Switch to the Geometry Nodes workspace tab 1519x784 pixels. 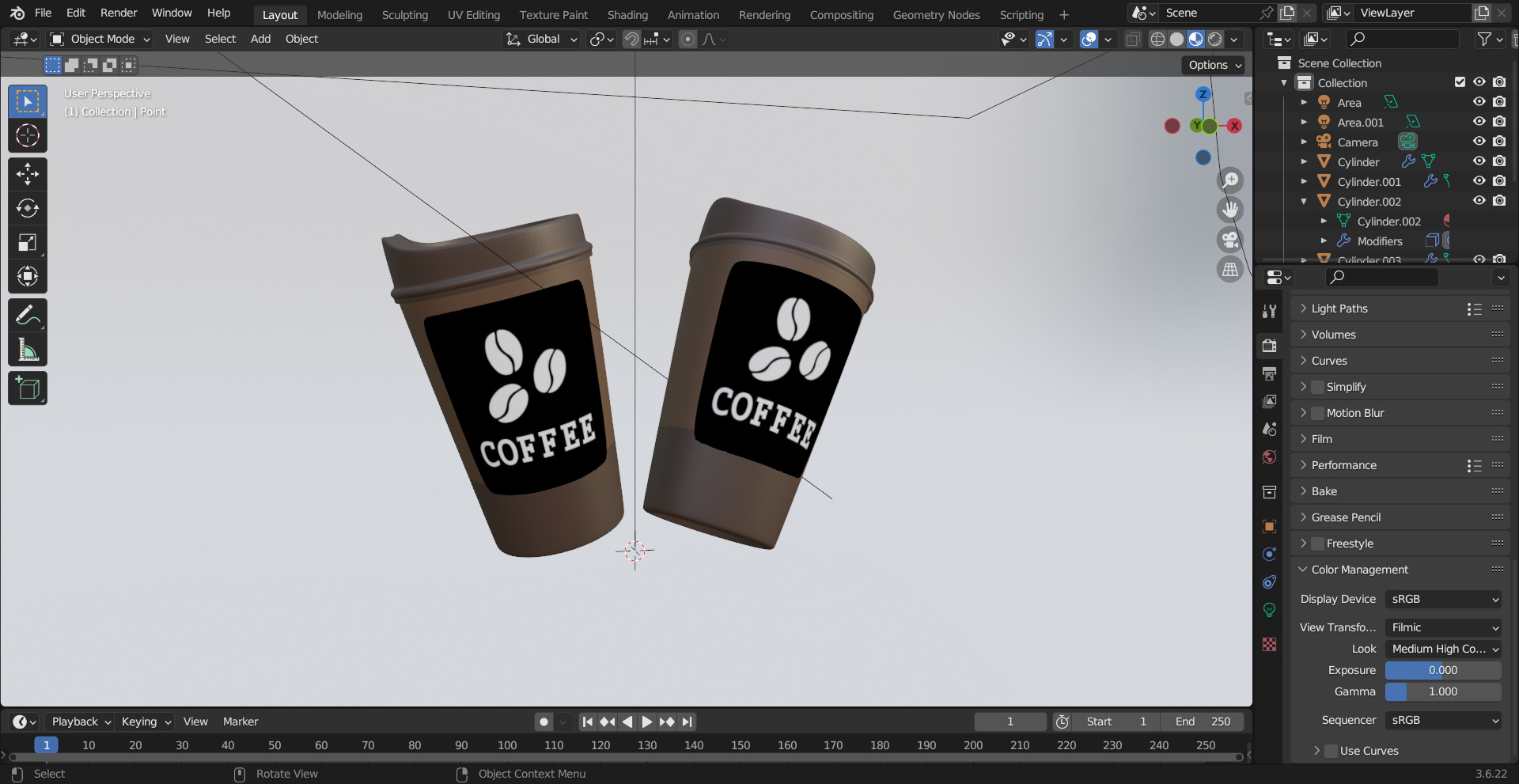(936, 14)
